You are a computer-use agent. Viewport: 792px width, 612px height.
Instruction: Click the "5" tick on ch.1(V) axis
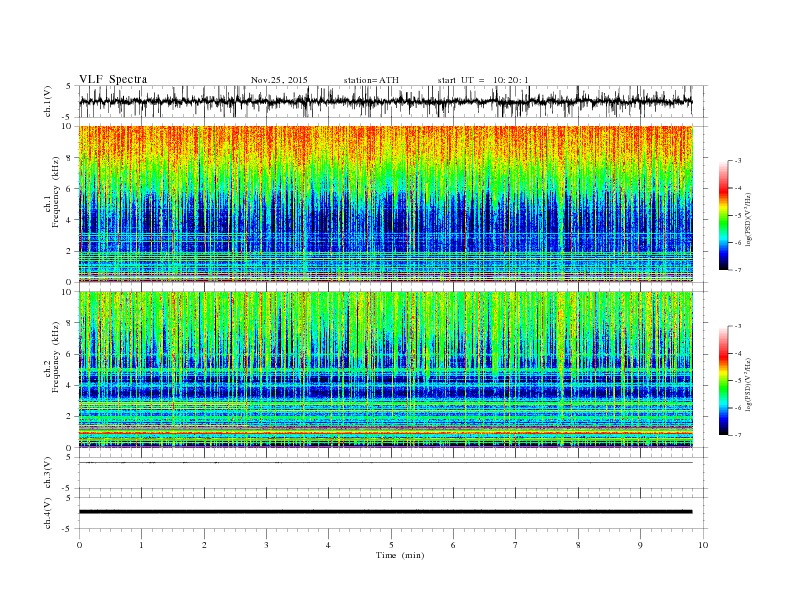[69, 86]
